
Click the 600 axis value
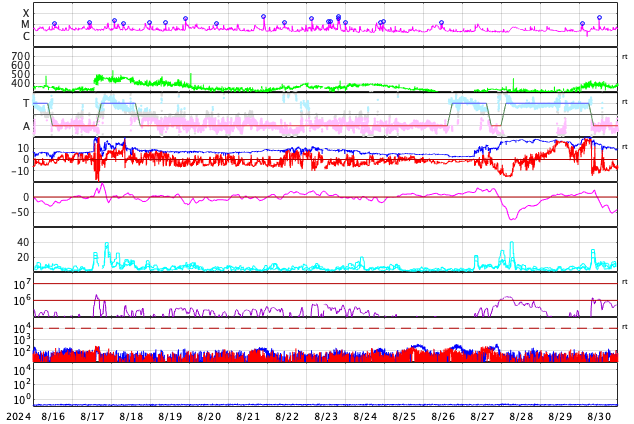coord(21,65)
